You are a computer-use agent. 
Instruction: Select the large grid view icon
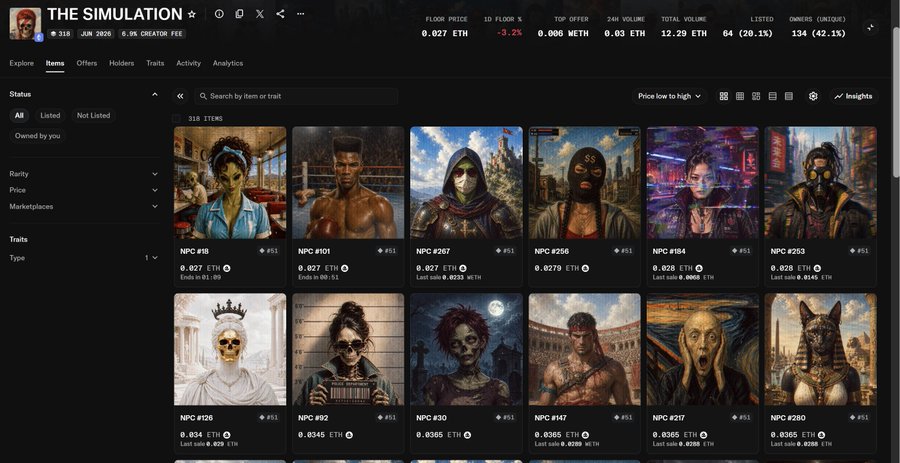(724, 96)
